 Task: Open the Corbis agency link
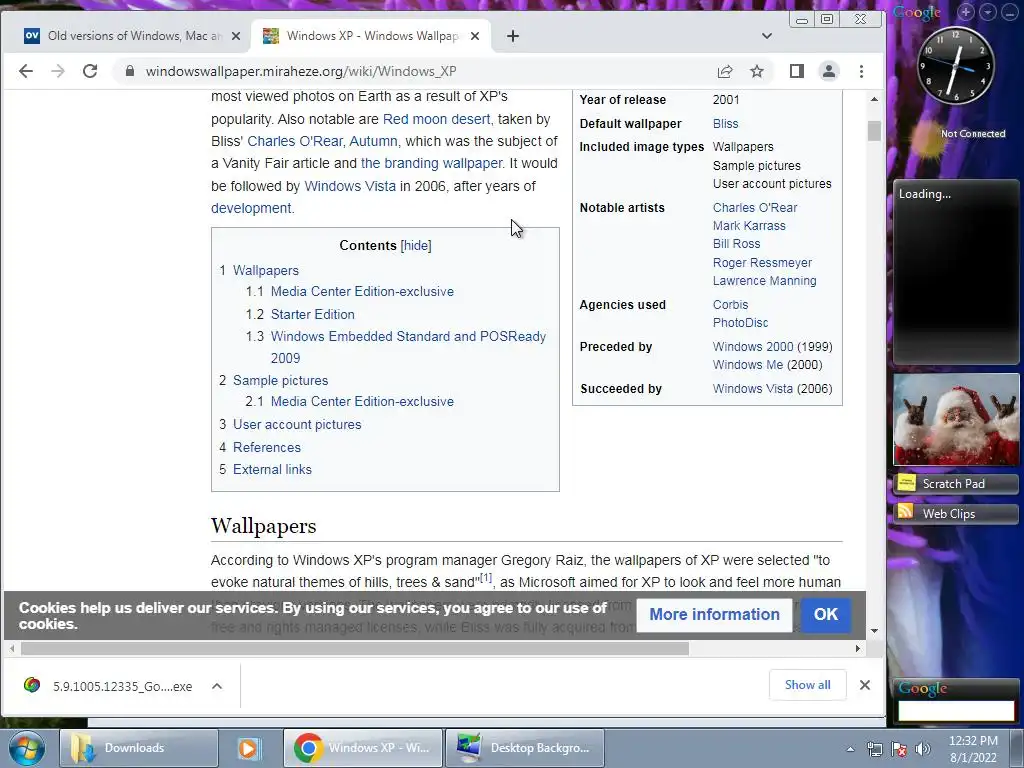click(x=730, y=304)
